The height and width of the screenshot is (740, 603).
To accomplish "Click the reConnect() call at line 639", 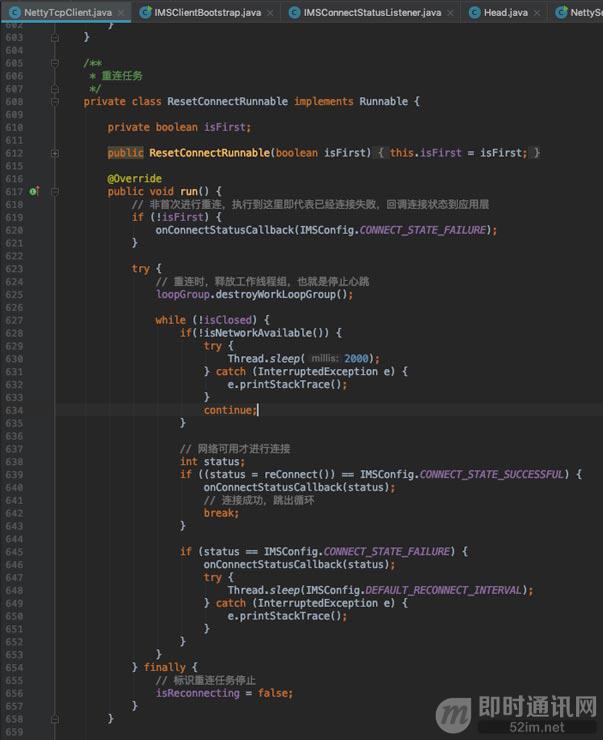I will click(x=299, y=474).
